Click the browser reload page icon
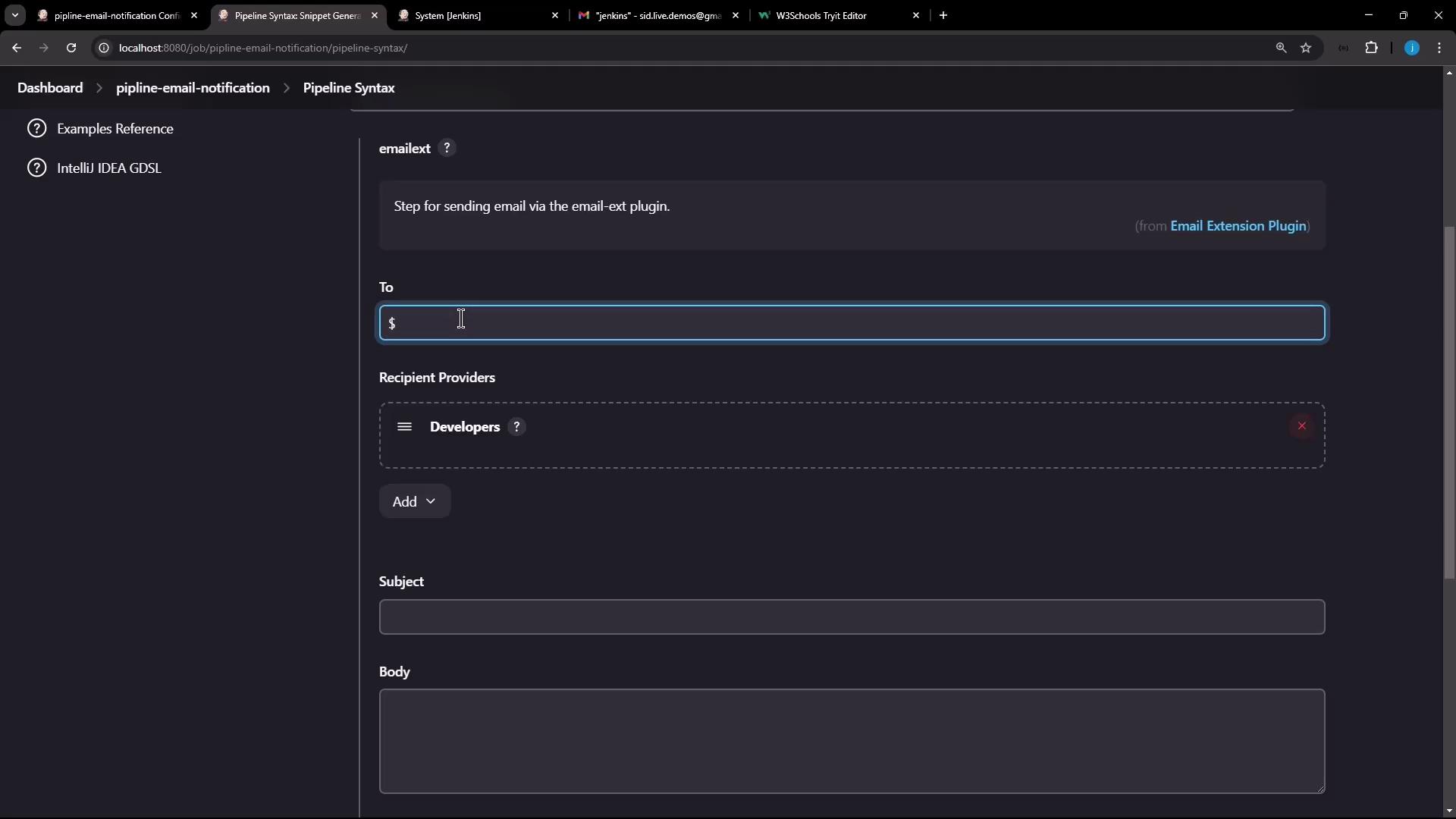Image resolution: width=1456 pixels, height=819 pixels. pyautogui.click(x=71, y=48)
